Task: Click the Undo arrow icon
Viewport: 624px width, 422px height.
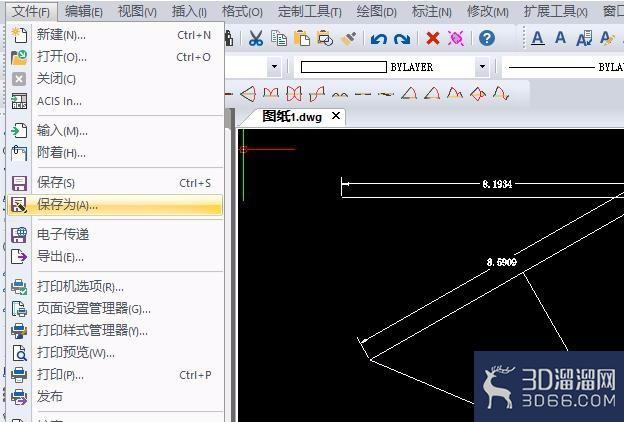Action: pyautogui.click(x=378, y=39)
